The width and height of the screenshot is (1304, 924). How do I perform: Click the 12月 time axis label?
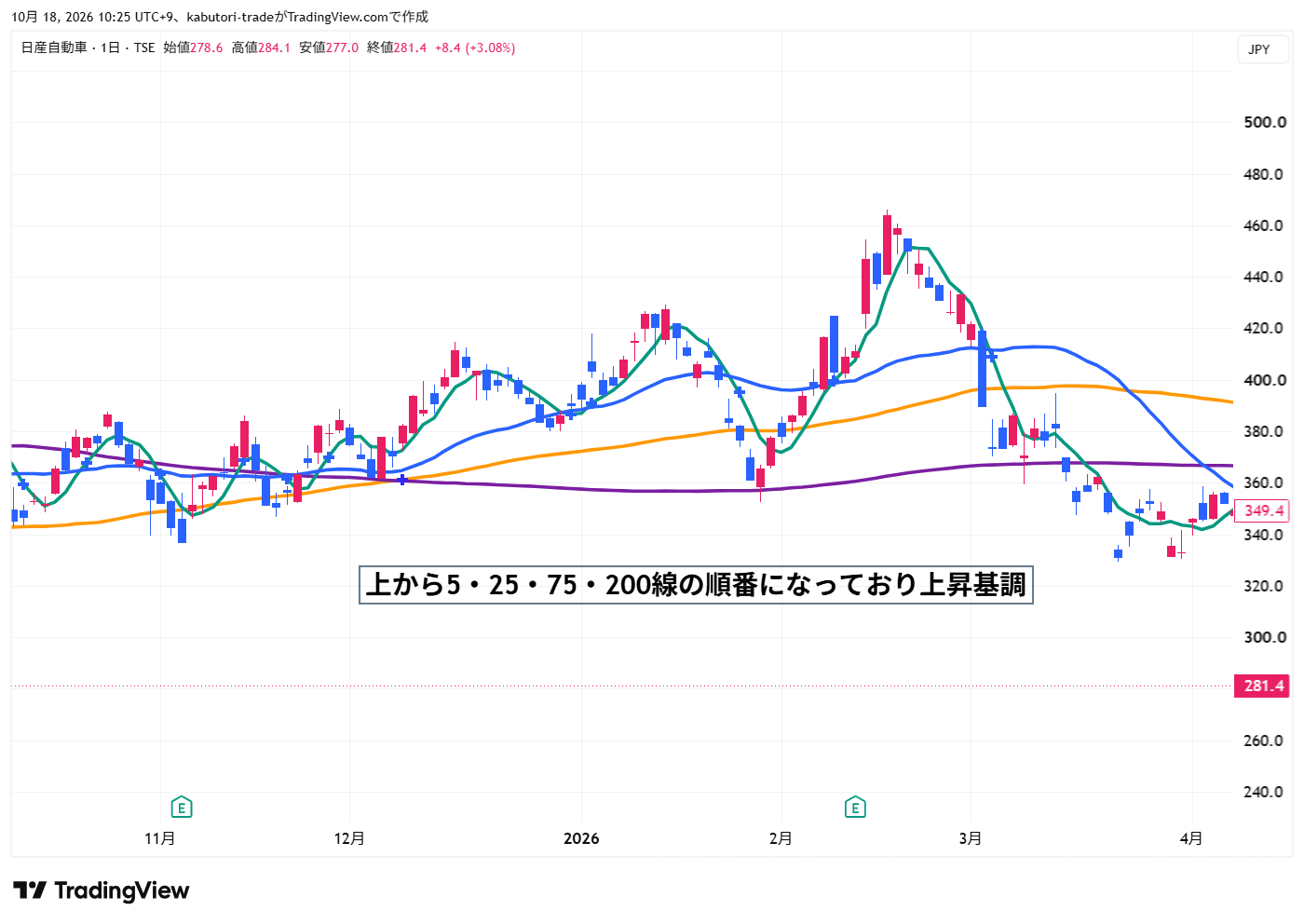pyautogui.click(x=349, y=838)
